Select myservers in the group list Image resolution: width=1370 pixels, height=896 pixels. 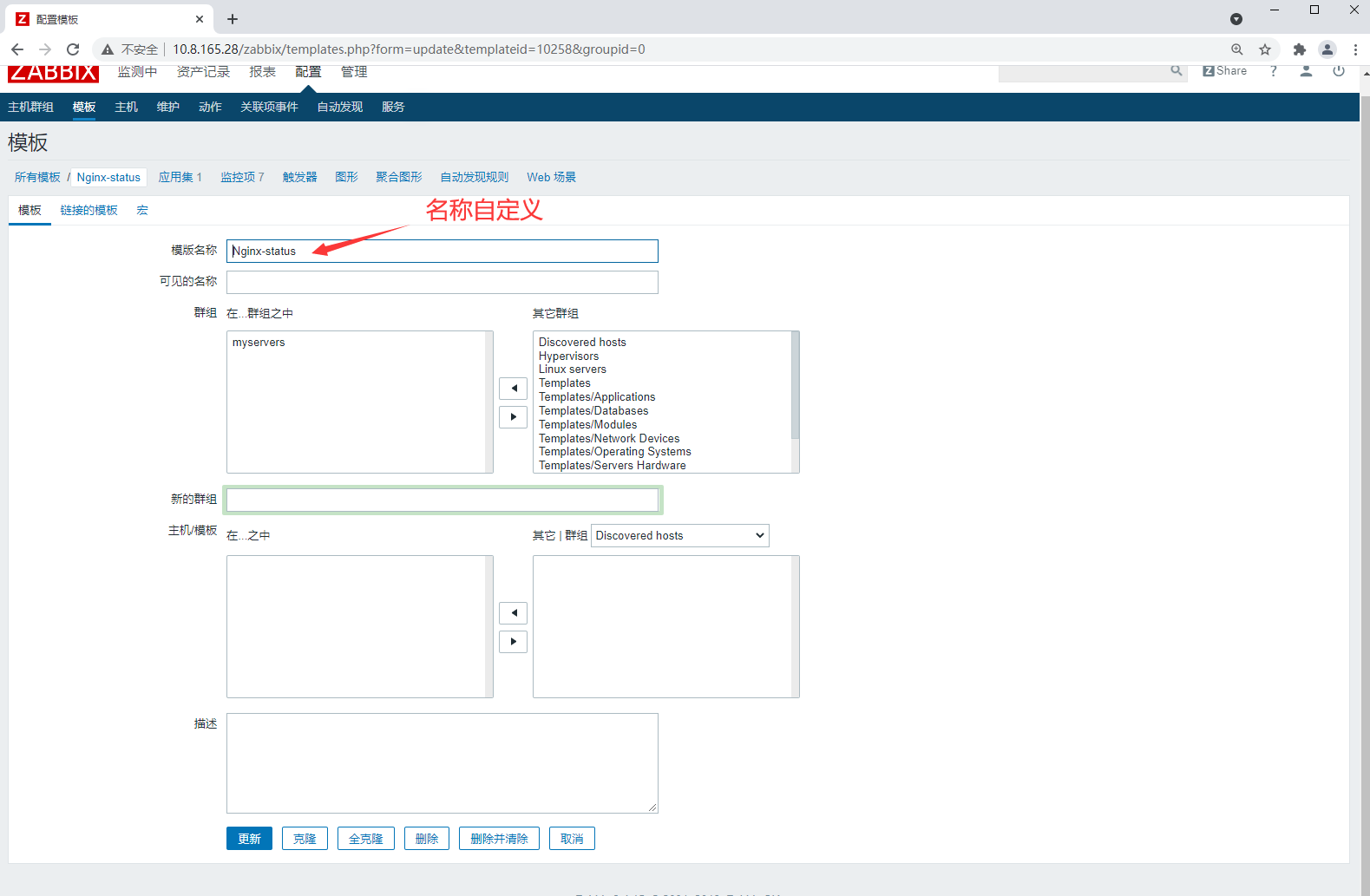tap(259, 343)
